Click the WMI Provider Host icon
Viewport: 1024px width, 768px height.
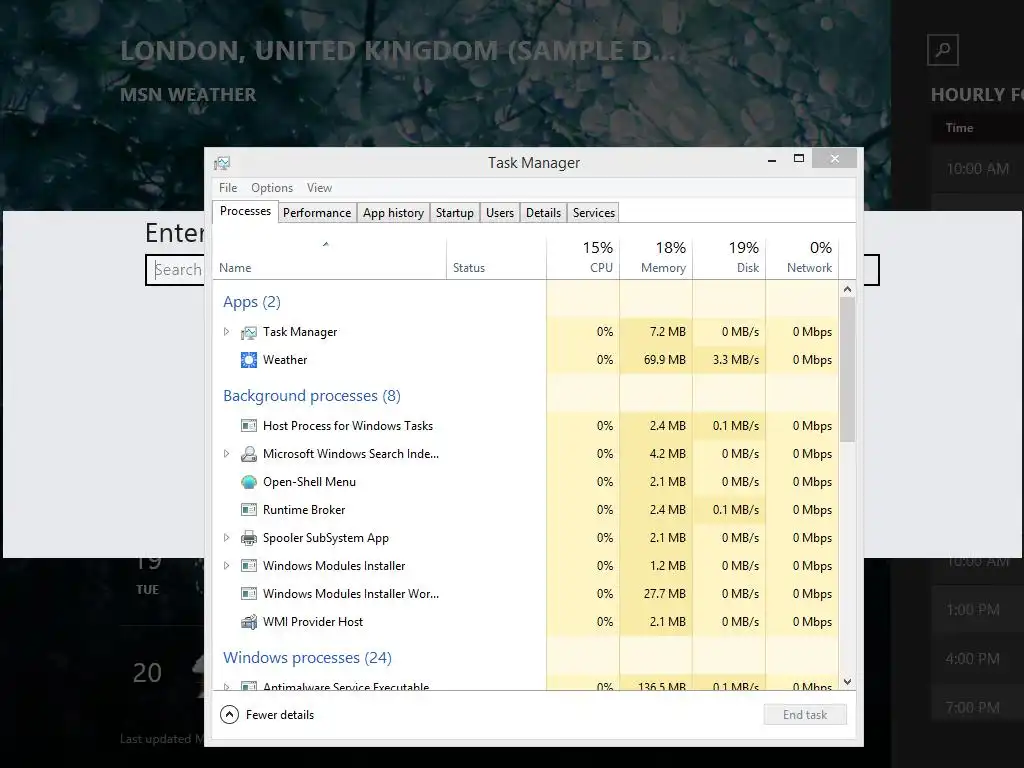coord(249,622)
